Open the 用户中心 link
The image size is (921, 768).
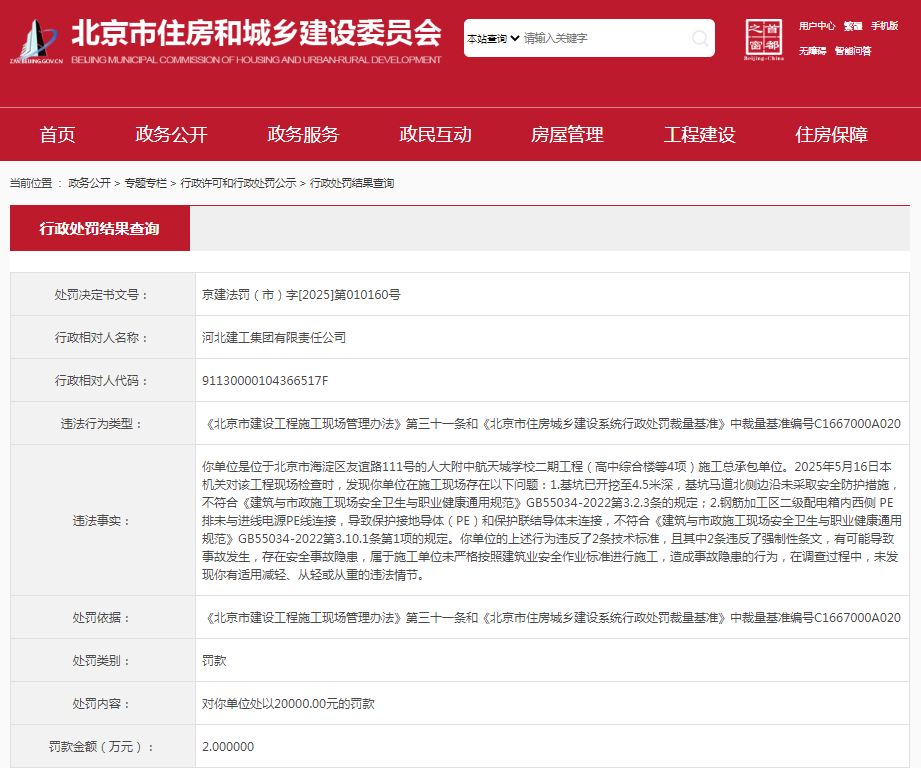[816, 26]
